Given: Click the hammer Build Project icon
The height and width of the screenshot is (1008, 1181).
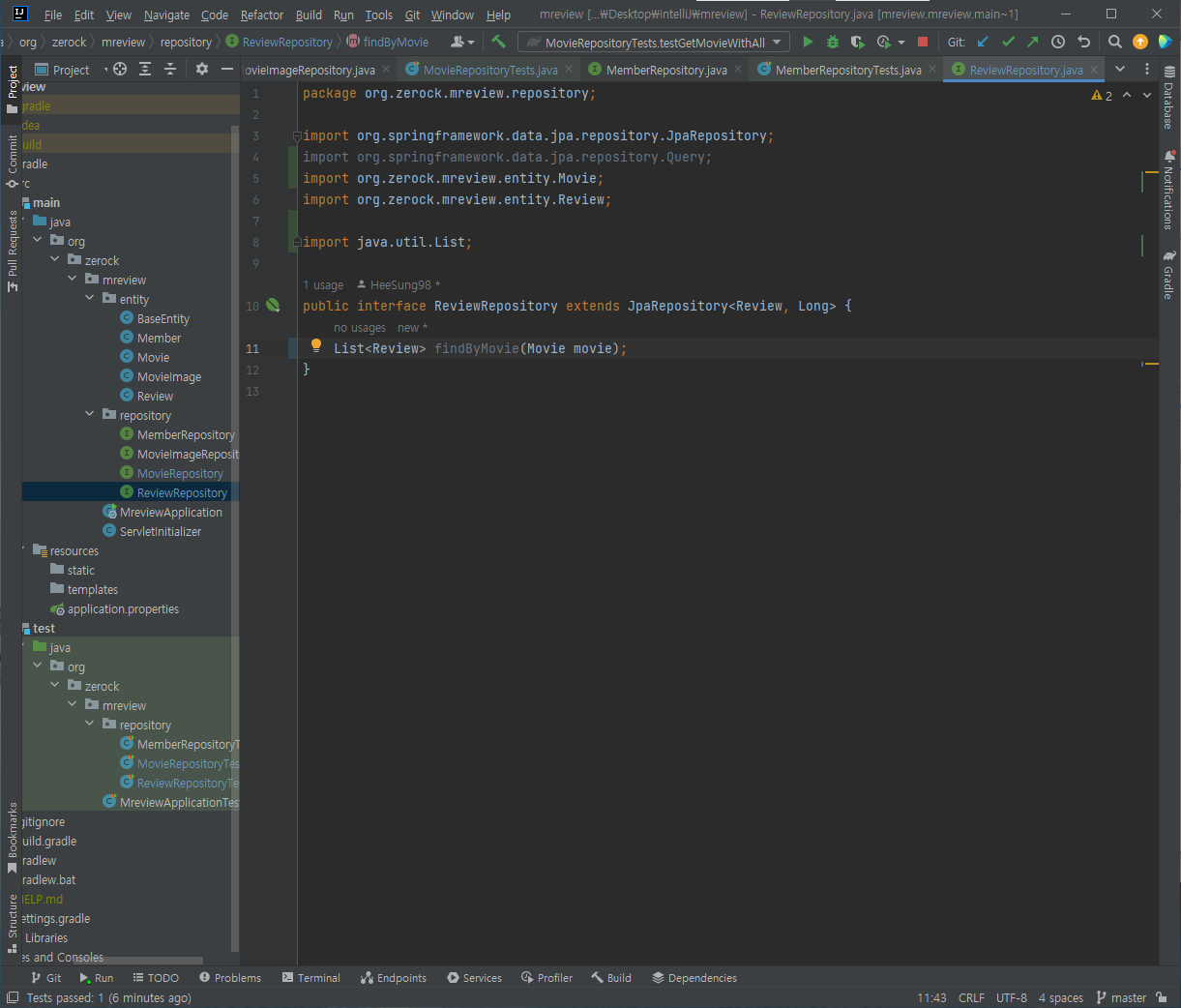Looking at the screenshot, I should [x=499, y=42].
